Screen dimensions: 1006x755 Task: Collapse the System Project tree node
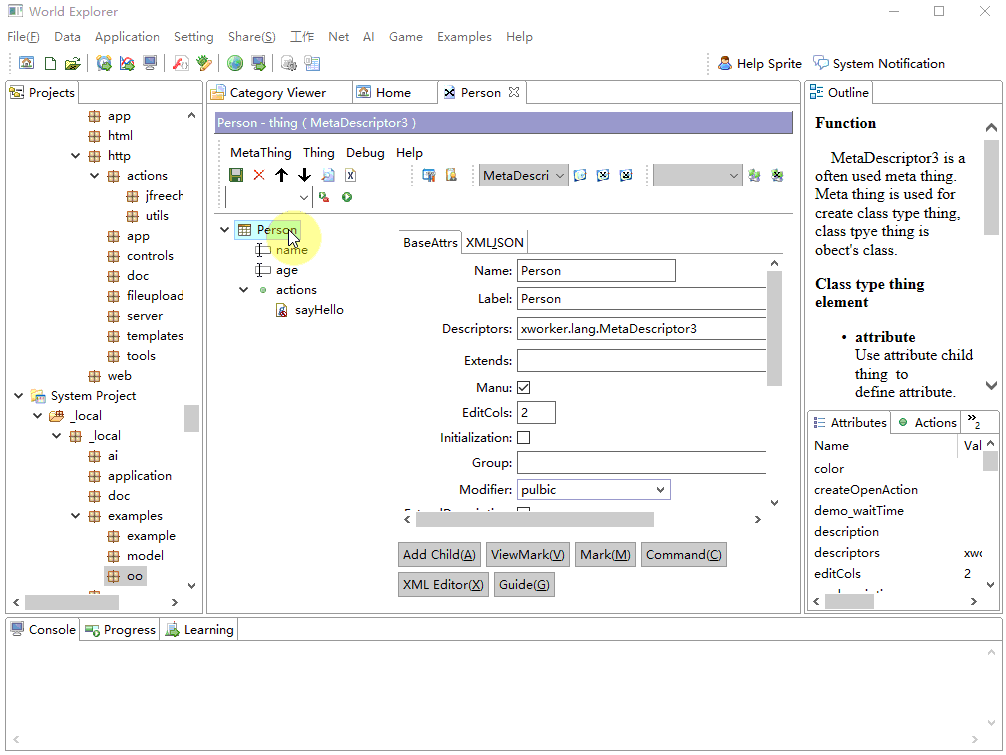[19, 396]
